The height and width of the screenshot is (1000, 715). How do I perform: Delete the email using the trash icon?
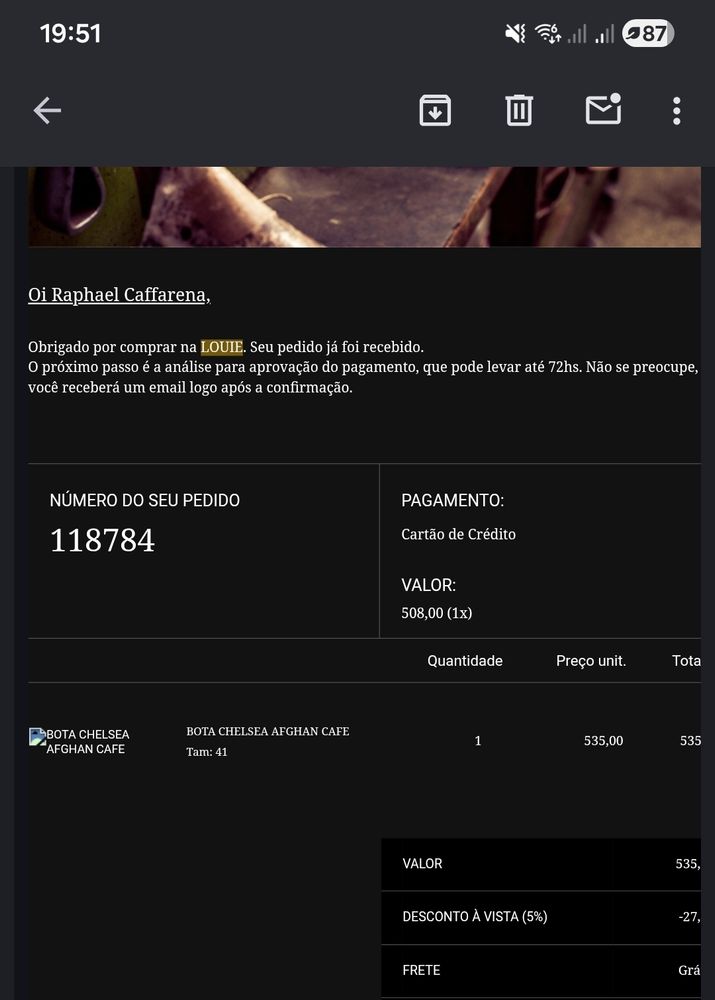[519, 110]
